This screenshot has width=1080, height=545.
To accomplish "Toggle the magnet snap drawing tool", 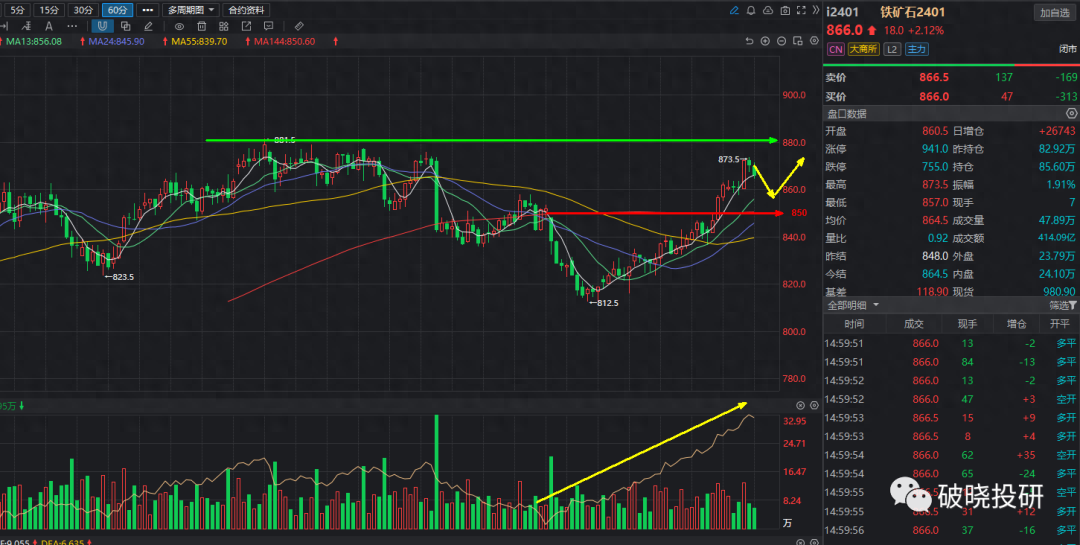I will tap(101, 25).
